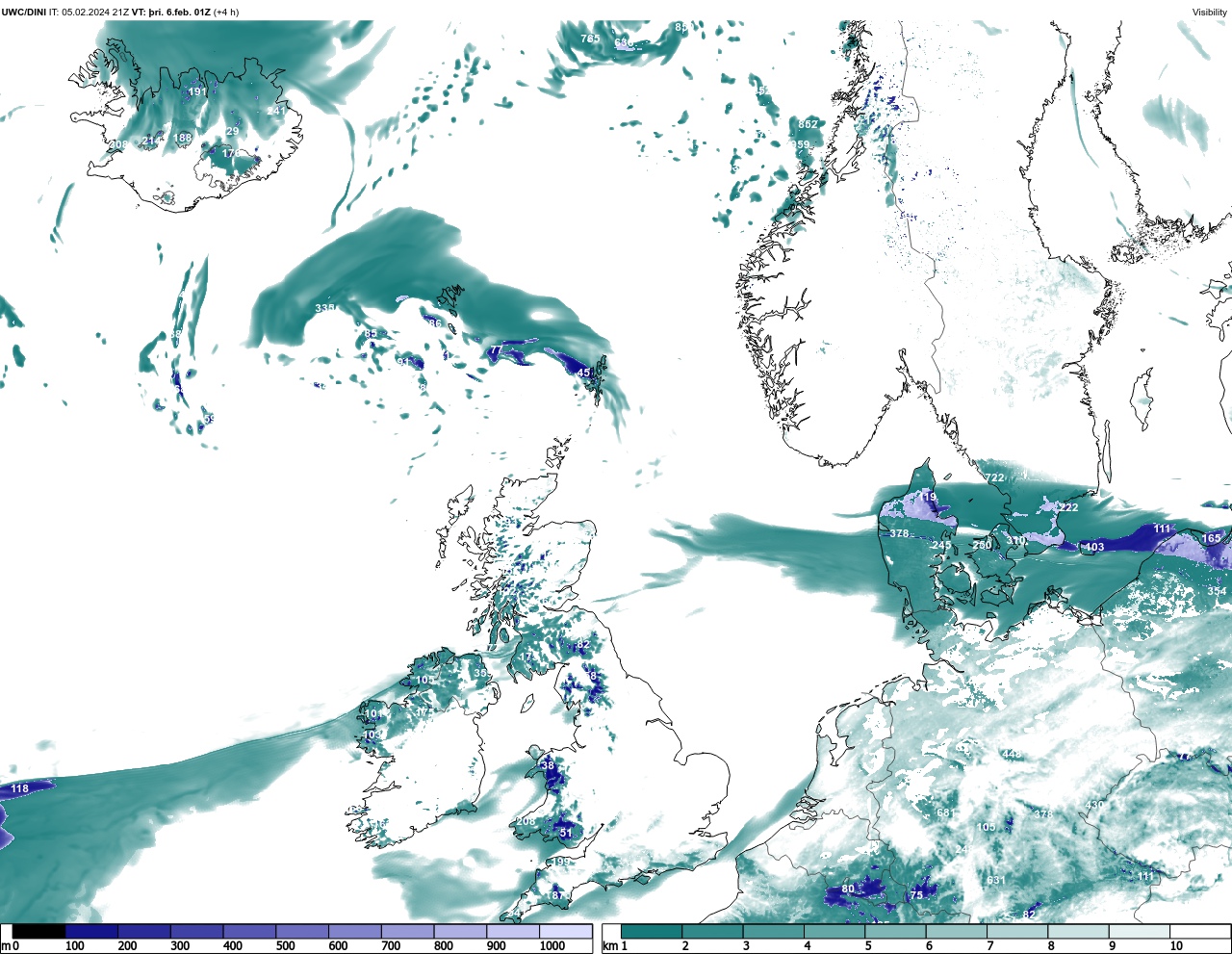The width and height of the screenshot is (1232, 954).
Task: Click the '681' value over western Germany
Action: click(x=946, y=813)
